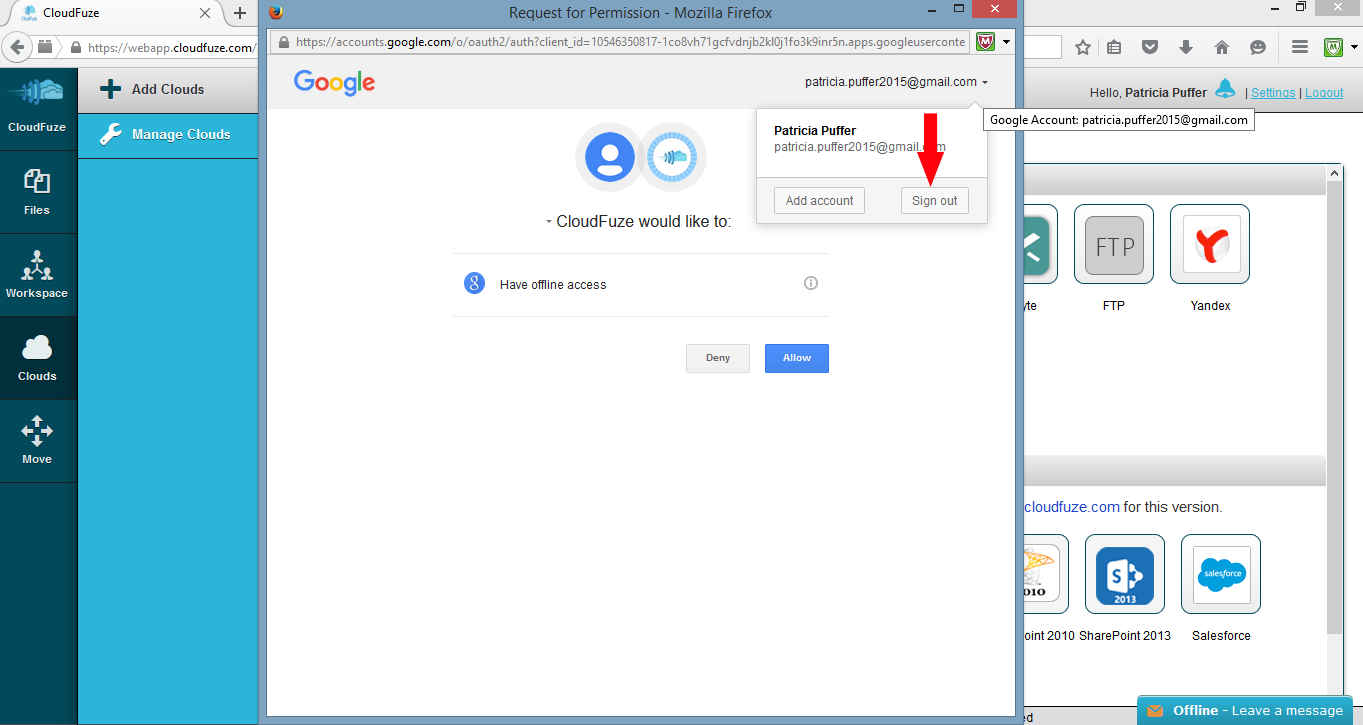1363x725 pixels.
Task: Select the CloudFuze browser tab
Action: click(x=110, y=14)
